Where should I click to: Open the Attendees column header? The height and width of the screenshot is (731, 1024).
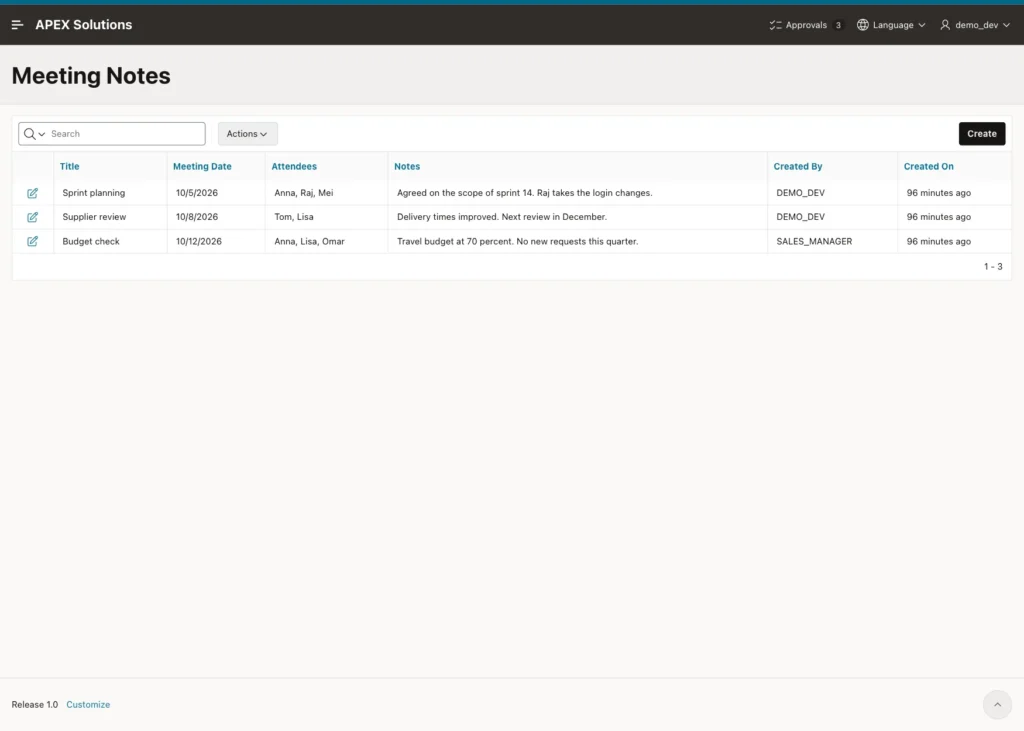pyautogui.click(x=294, y=167)
